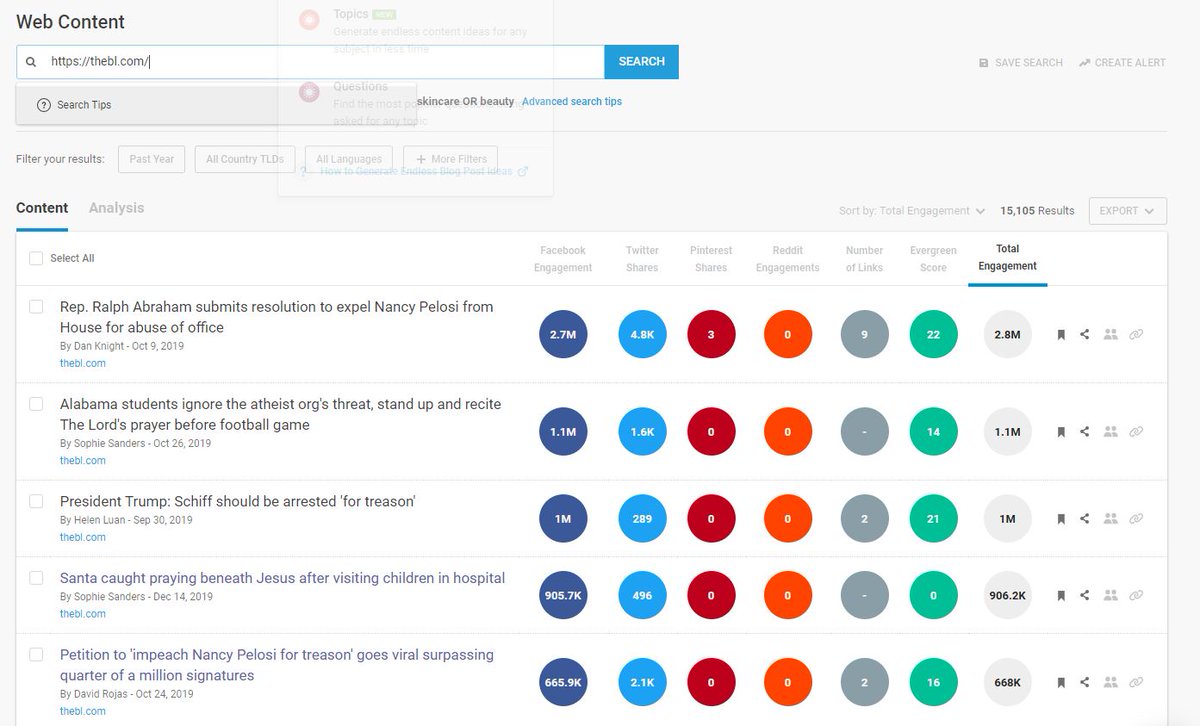
Task: Click the 4.8K Twitter shares bubble
Action: click(x=642, y=335)
